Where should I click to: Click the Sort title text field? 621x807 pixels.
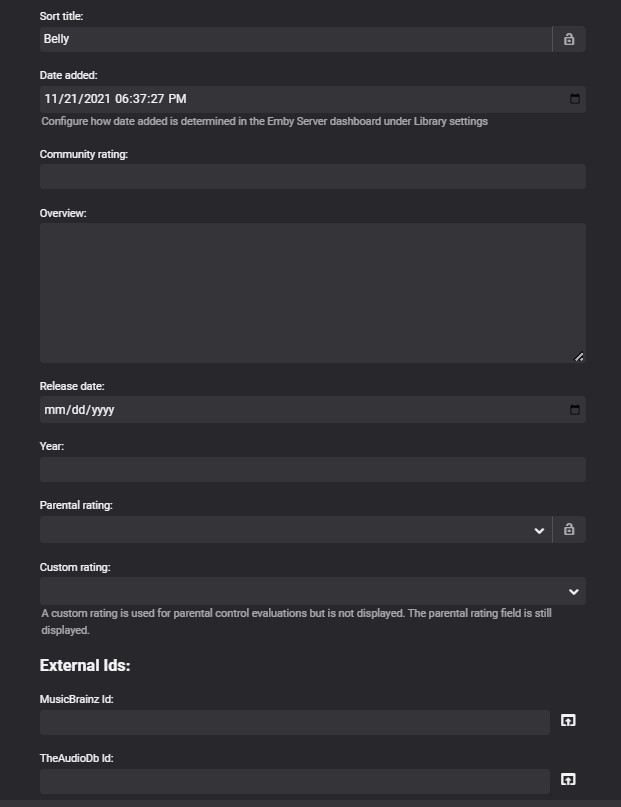pos(295,39)
